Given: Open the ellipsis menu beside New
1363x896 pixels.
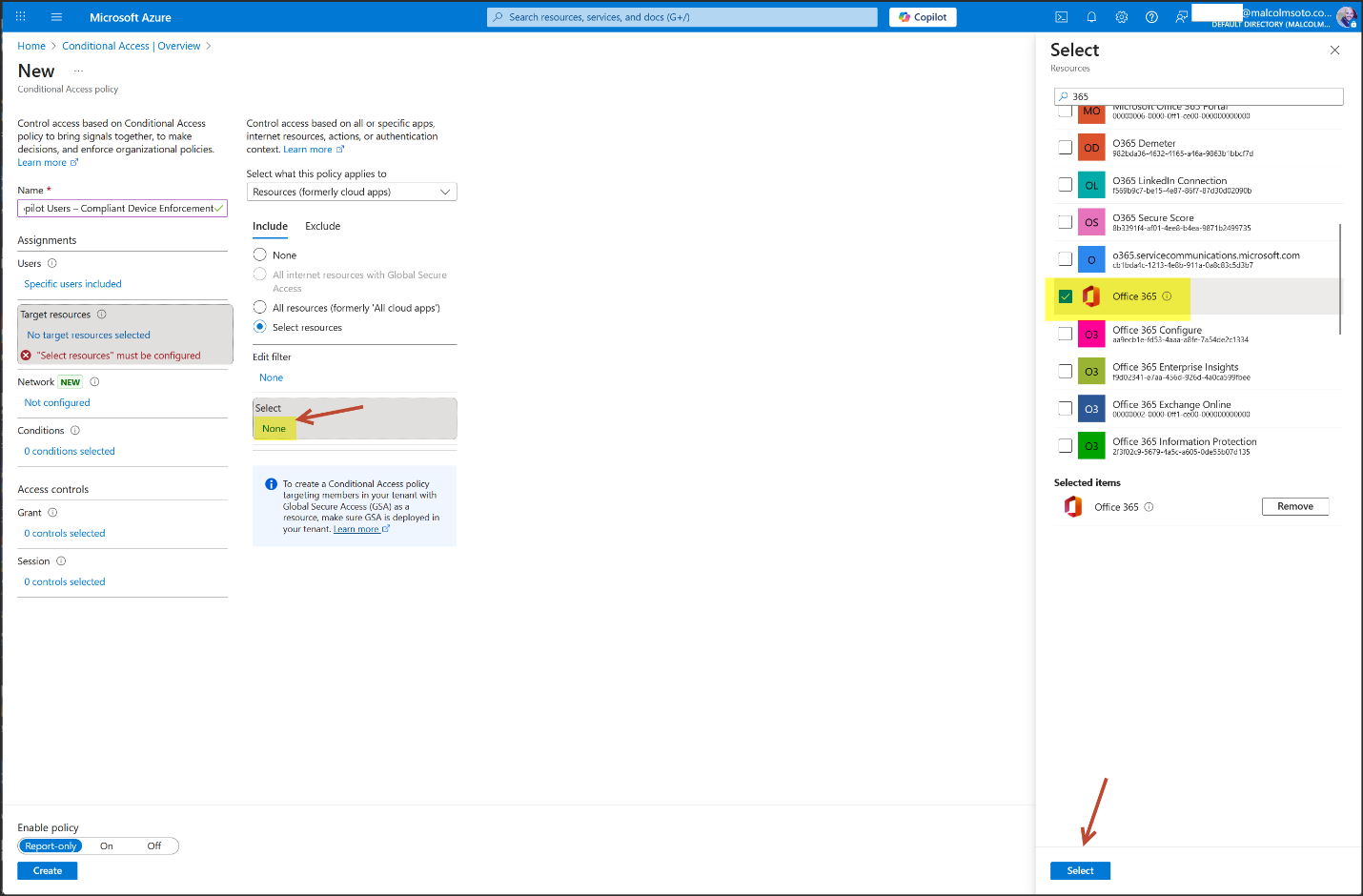Looking at the screenshot, I should 78,71.
